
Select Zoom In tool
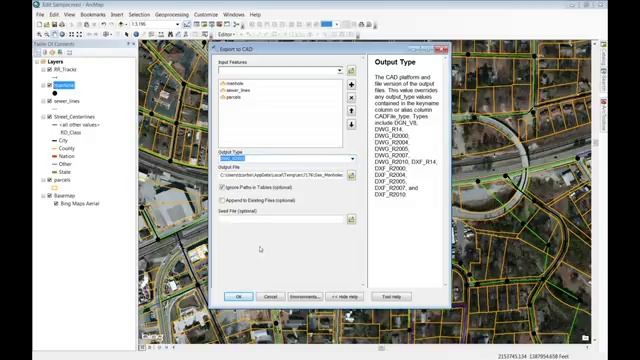coord(39,35)
